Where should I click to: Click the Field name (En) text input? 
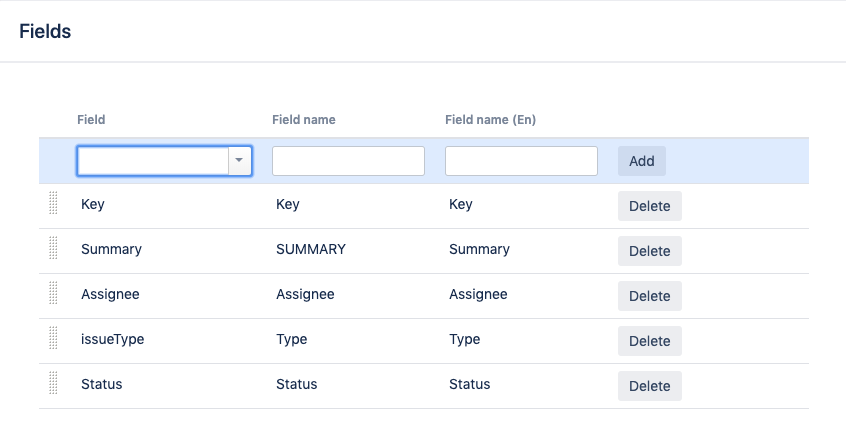pos(521,161)
